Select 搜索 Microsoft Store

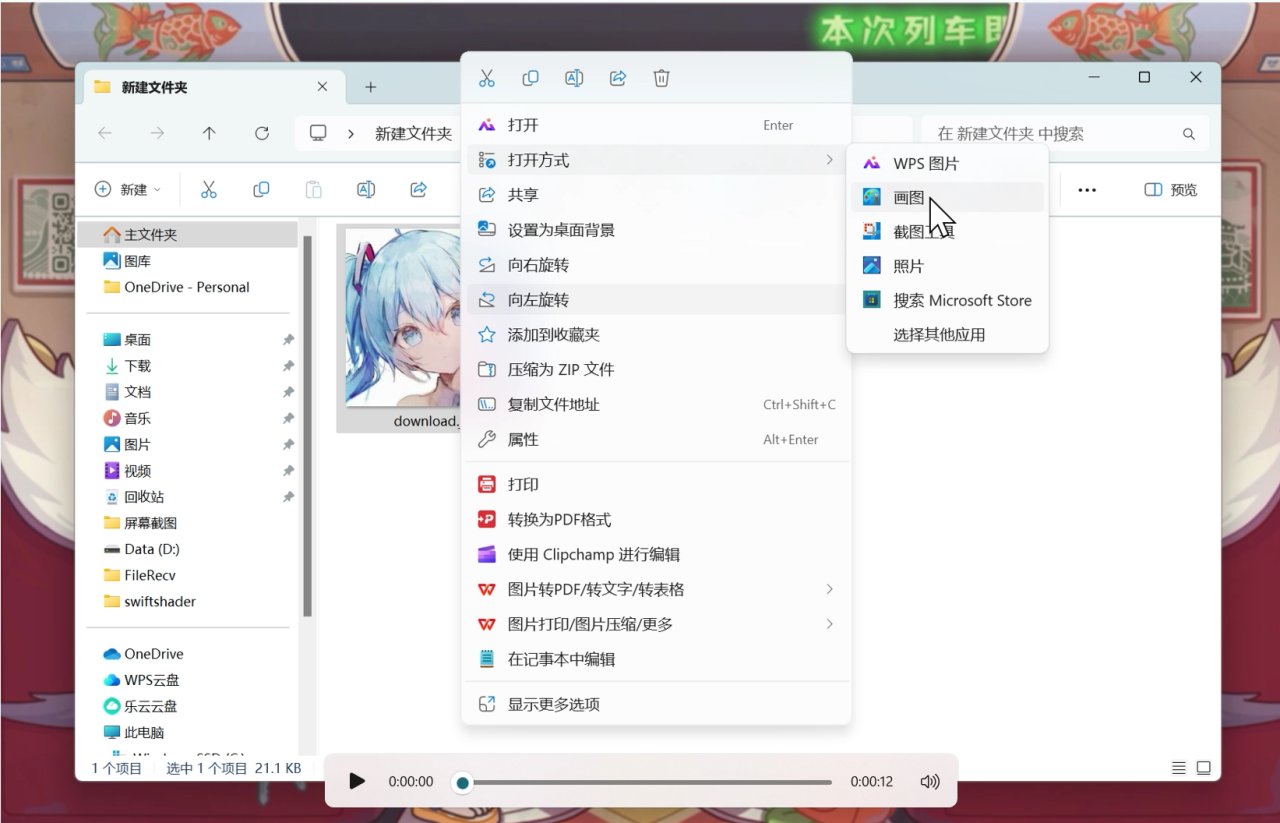pos(947,300)
